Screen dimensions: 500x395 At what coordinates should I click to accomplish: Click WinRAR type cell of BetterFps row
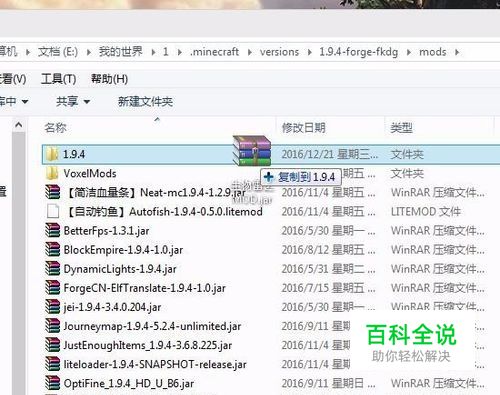(x=438, y=231)
